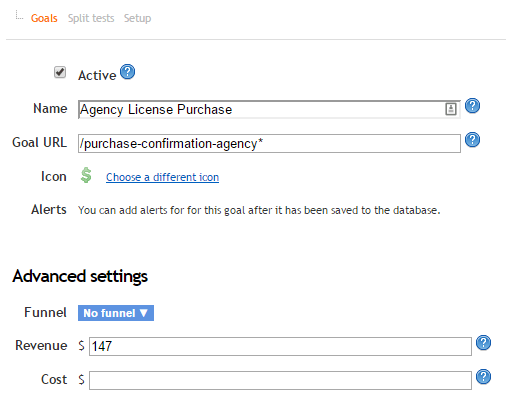Image resolution: width=506 pixels, height=399 pixels.
Task: Click the Choose a different icon link
Action: (162, 177)
